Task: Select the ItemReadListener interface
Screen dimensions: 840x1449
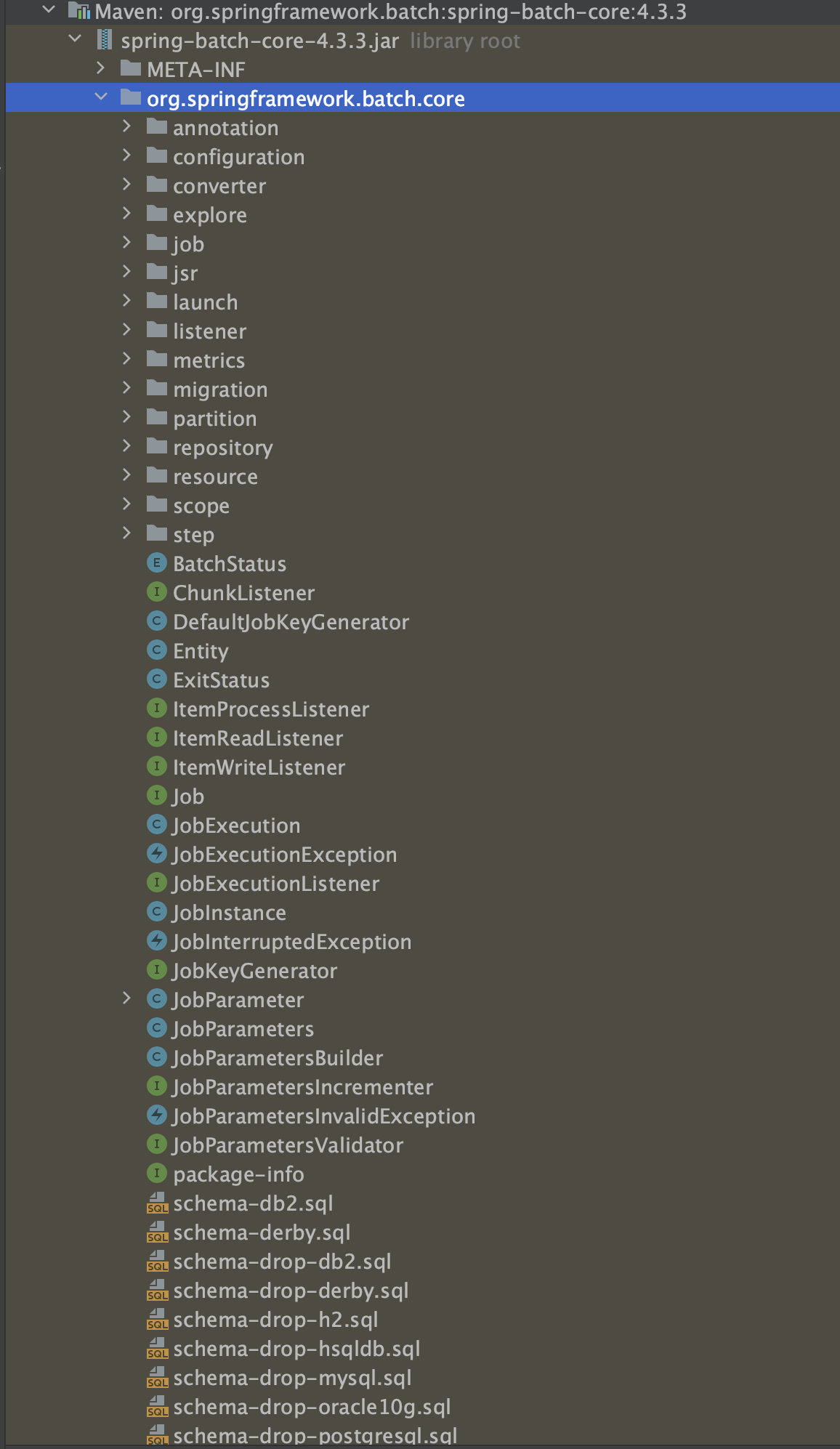Action: click(x=258, y=738)
